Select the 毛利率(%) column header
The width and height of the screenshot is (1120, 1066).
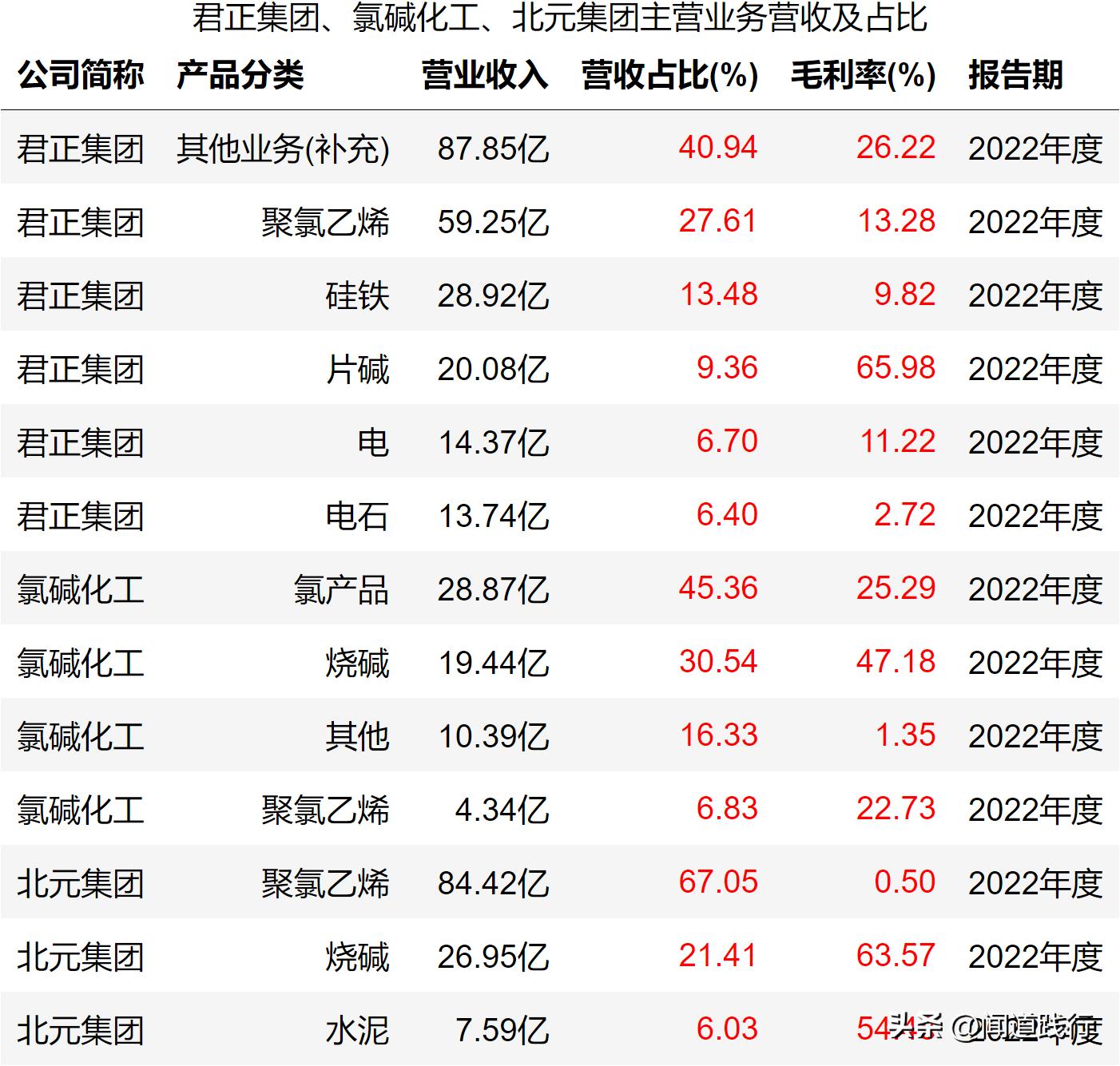(x=864, y=75)
